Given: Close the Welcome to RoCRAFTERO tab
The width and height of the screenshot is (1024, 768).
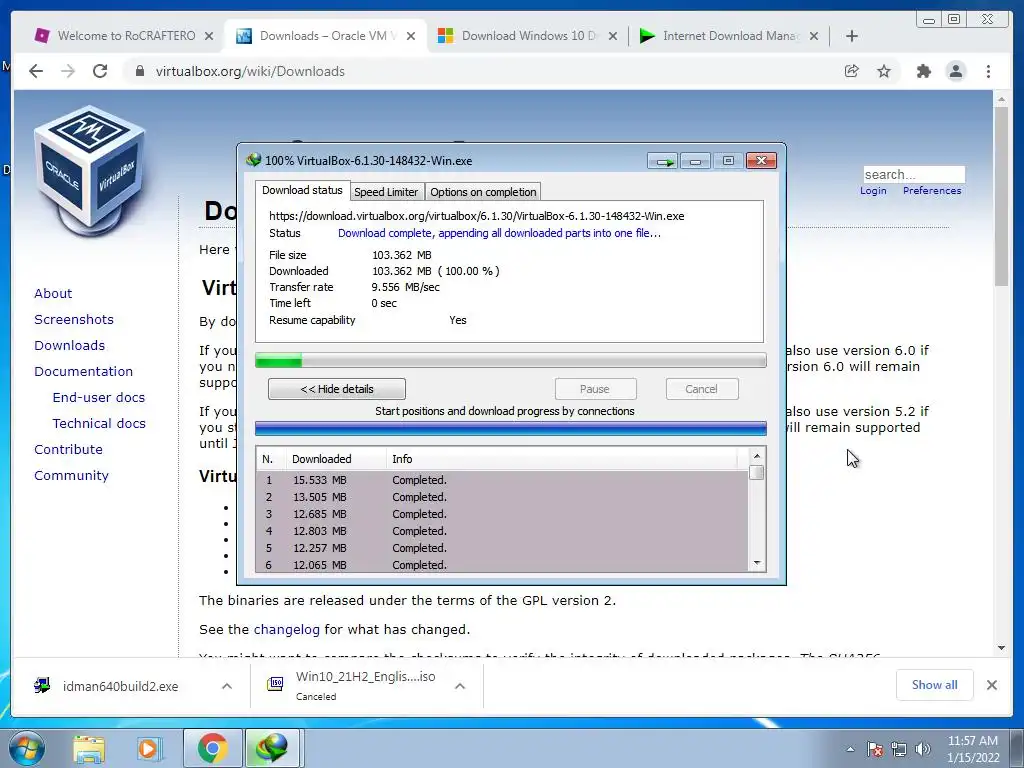Looking at the screenshot, I should pyautogui.click(x=209, y=36).
